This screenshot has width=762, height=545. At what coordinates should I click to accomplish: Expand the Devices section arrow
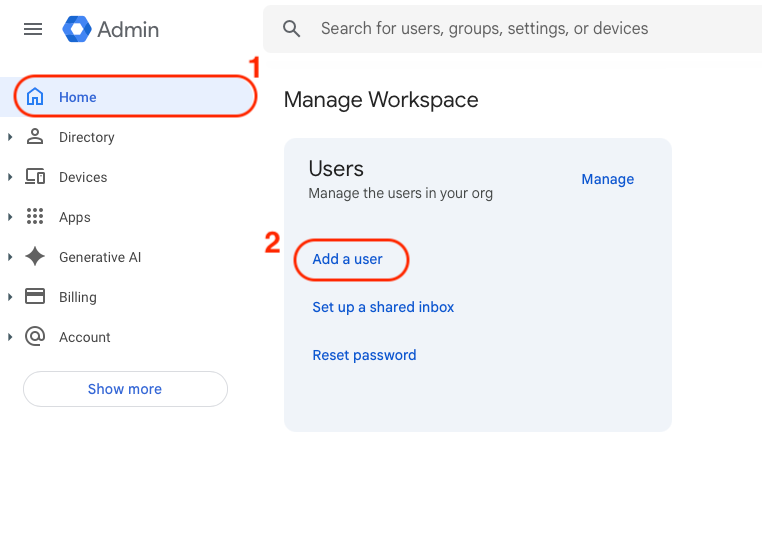click(x=10, y=177)
